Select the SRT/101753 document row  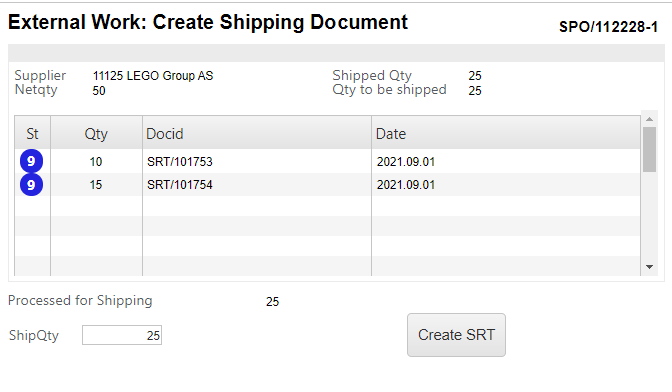coord(327,162)
